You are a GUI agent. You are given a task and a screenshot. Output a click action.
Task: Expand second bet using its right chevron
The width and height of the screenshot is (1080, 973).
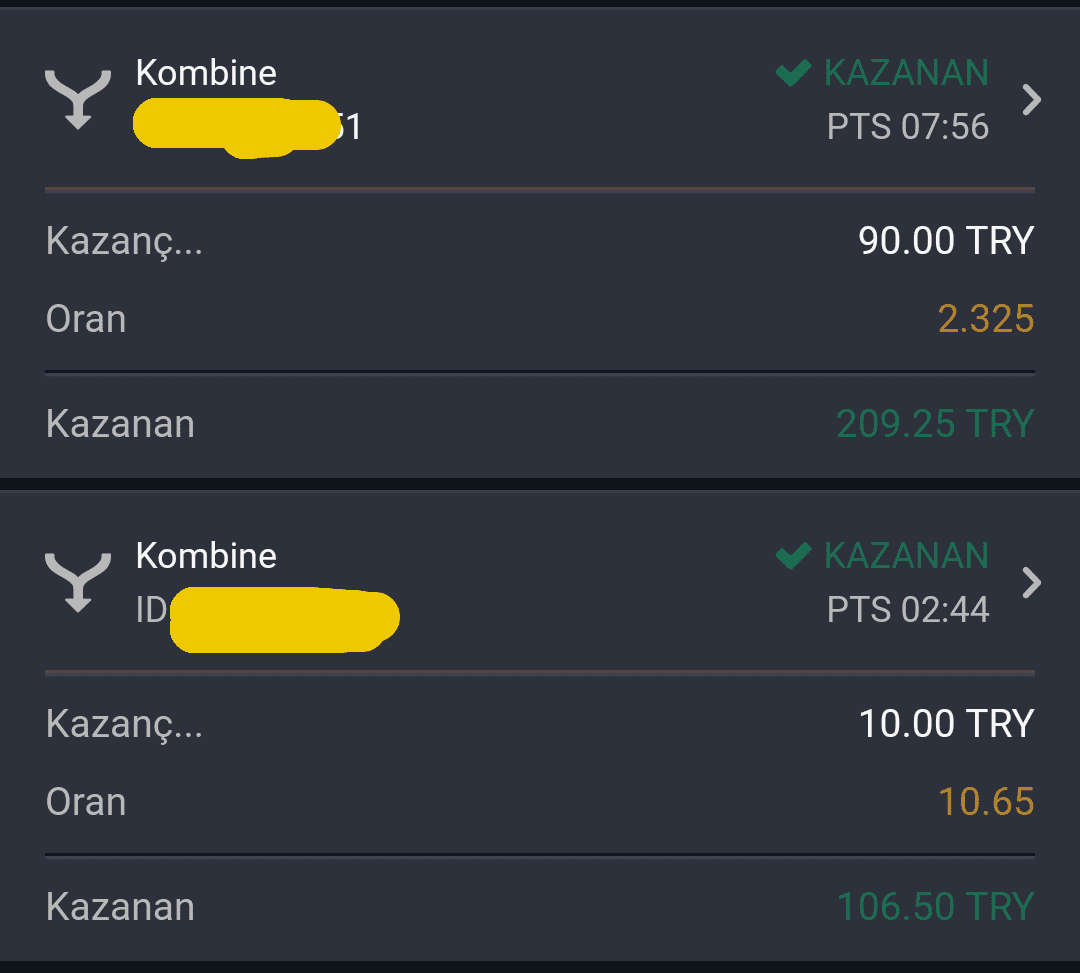[1031, 583]
